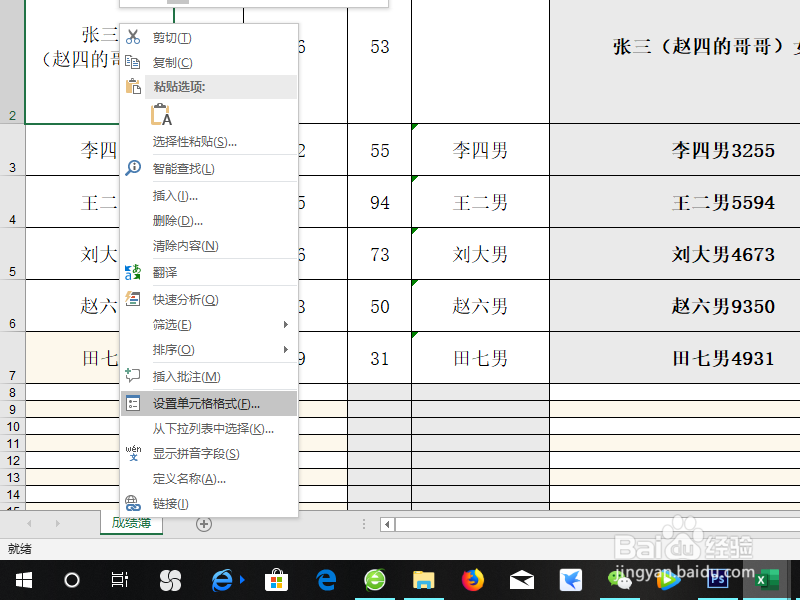
Task: Click the 显示拼音字段 wén icon
Action: point(133,453)
